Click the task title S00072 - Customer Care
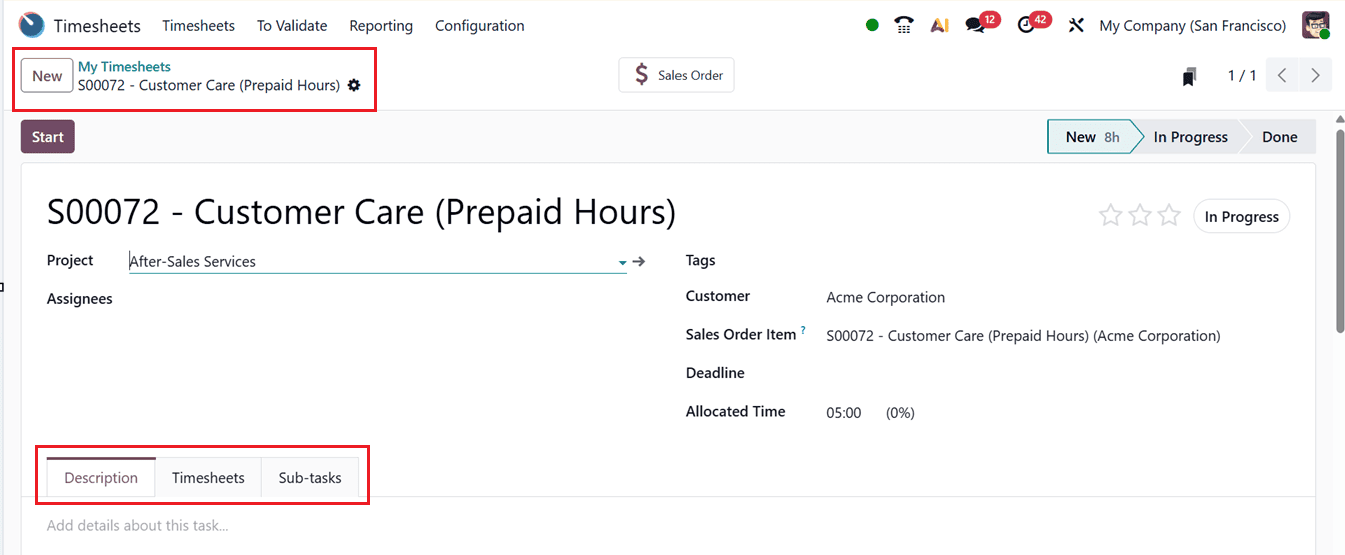 tap(361, 212)
